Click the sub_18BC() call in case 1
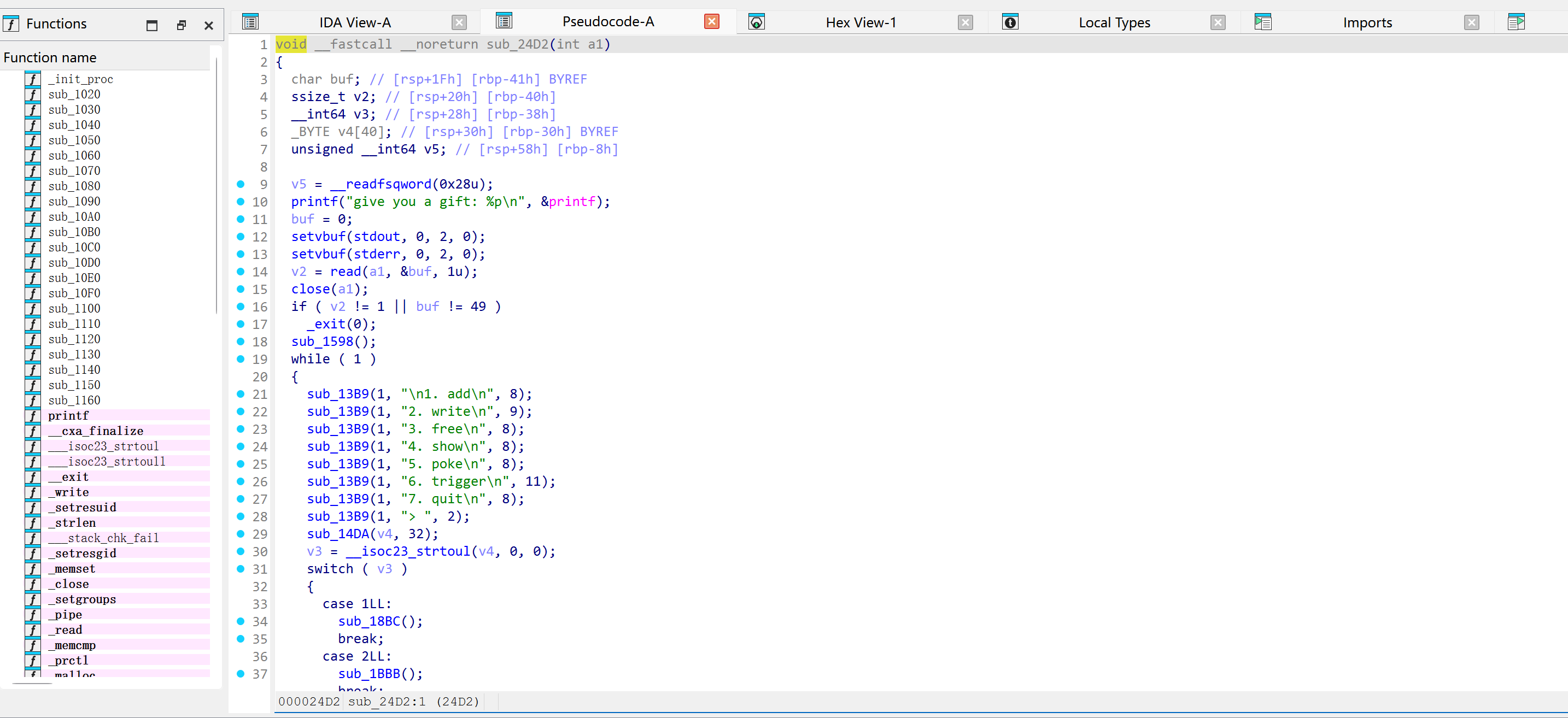1568x718 pixels. tap(377, 621)
